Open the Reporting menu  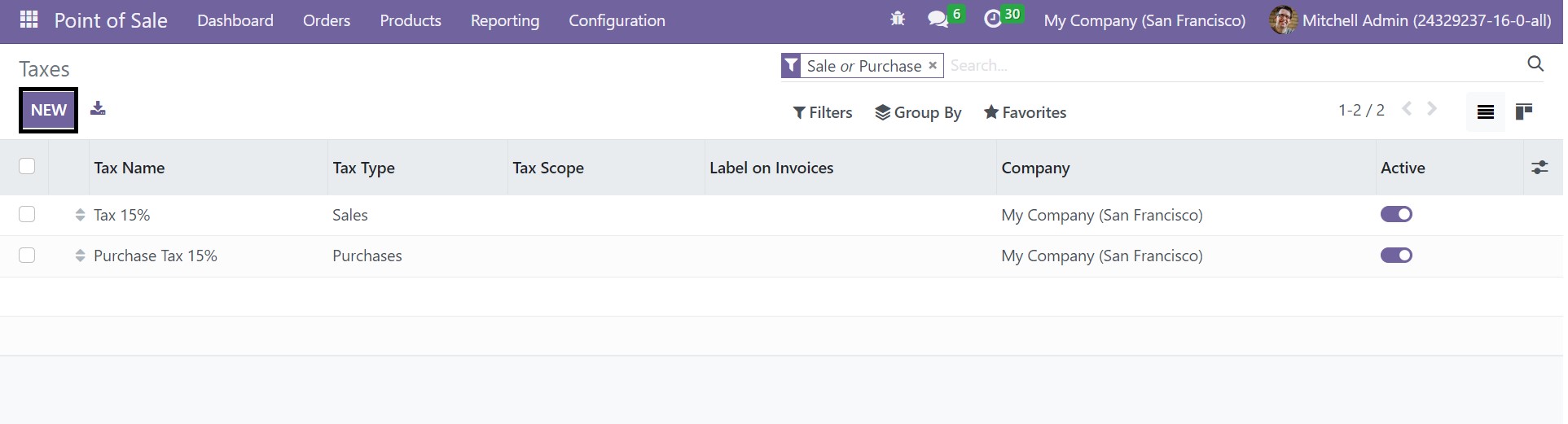504,20
